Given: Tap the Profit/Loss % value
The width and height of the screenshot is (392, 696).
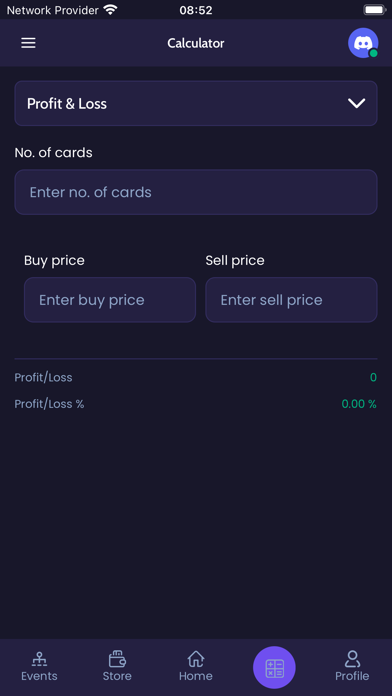Looking at the screenshot, I should (359, 404).
